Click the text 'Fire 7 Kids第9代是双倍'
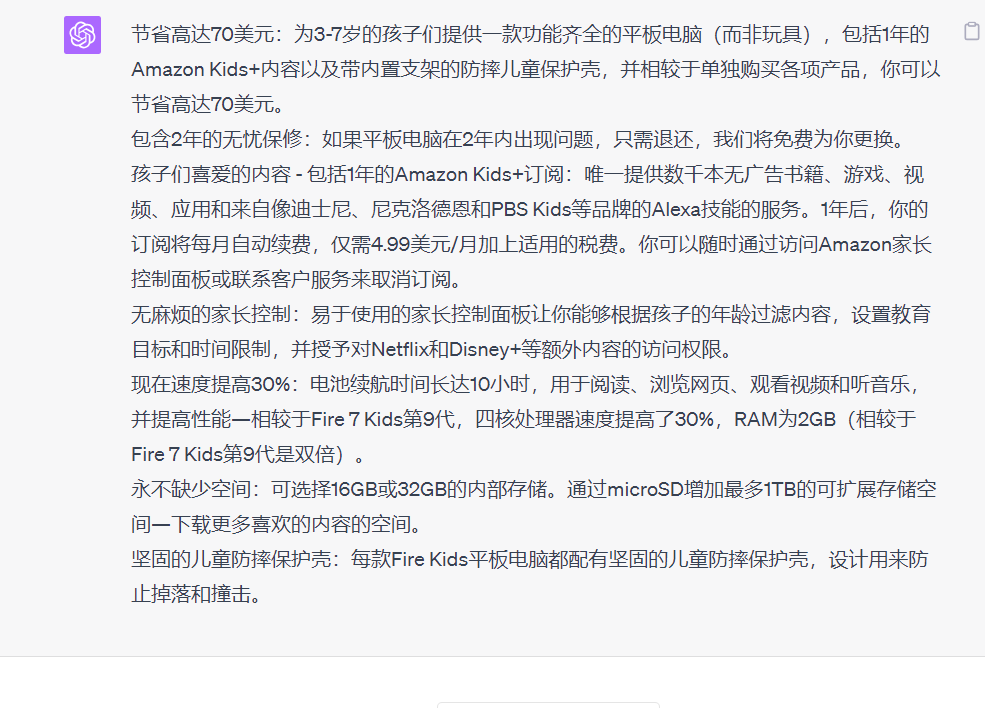This screenshot has height=708, width=985. (236, 454)
